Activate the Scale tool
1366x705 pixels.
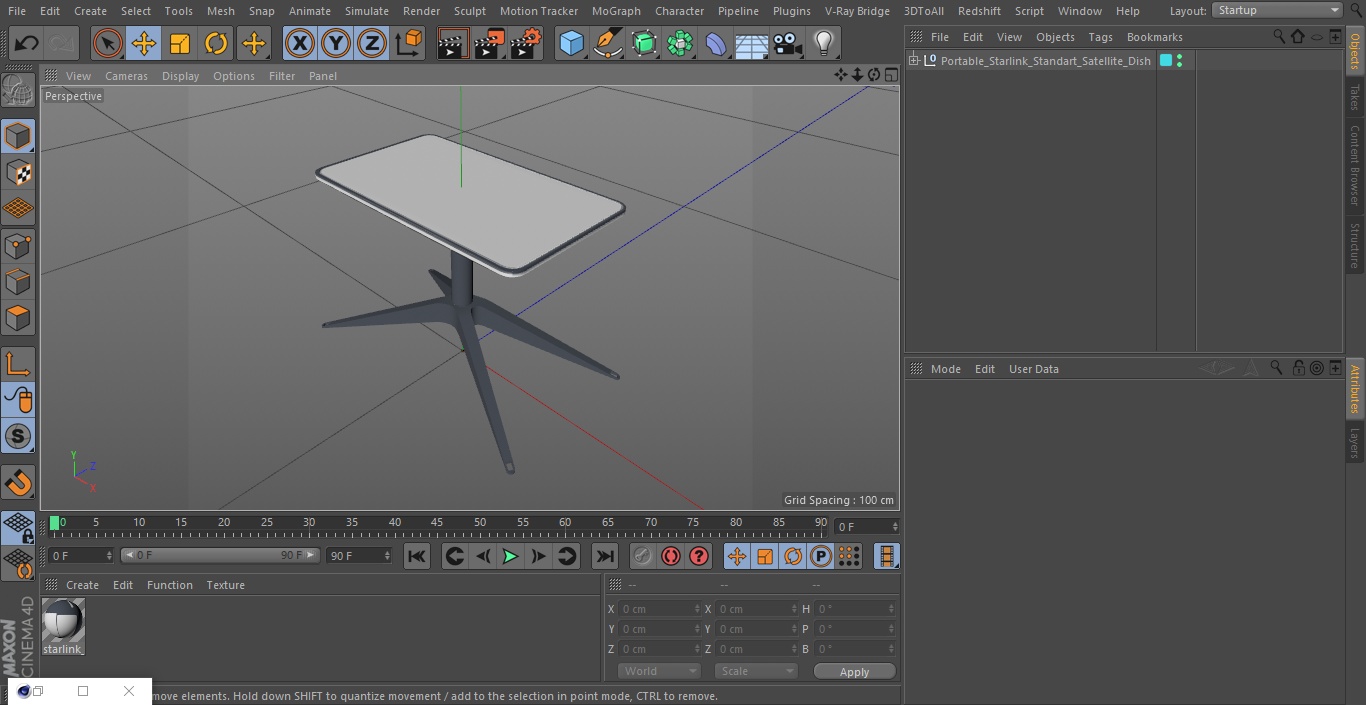180,43
